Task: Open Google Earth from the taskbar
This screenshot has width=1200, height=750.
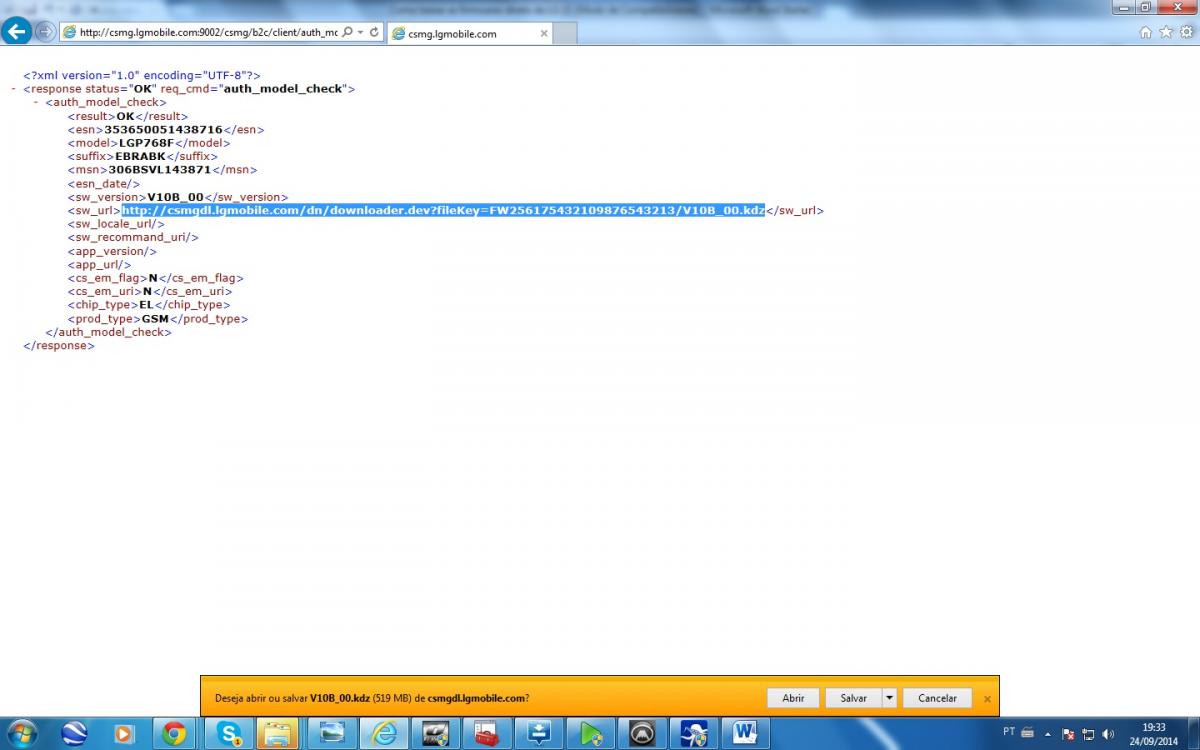Action: point(73,734)
